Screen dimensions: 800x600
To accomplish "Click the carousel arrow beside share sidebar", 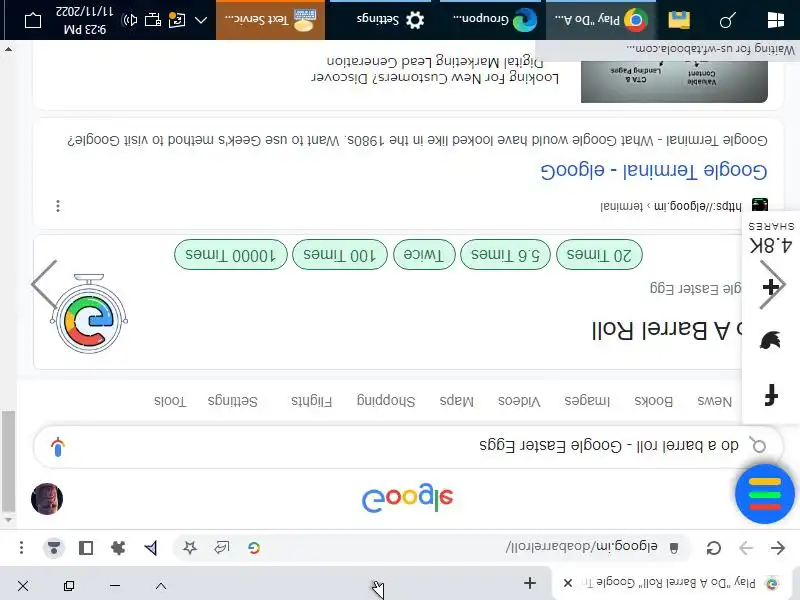I will pos(772,284).
